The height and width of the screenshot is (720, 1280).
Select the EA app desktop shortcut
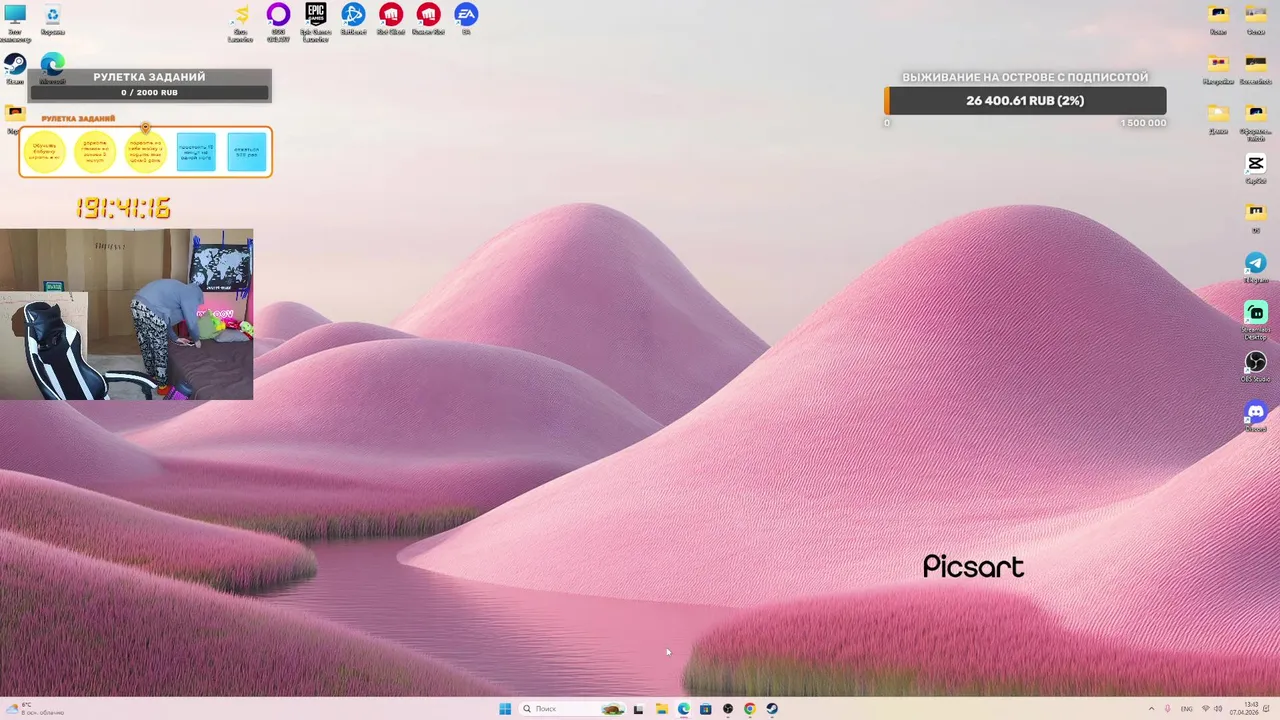[x=466, y=19]
